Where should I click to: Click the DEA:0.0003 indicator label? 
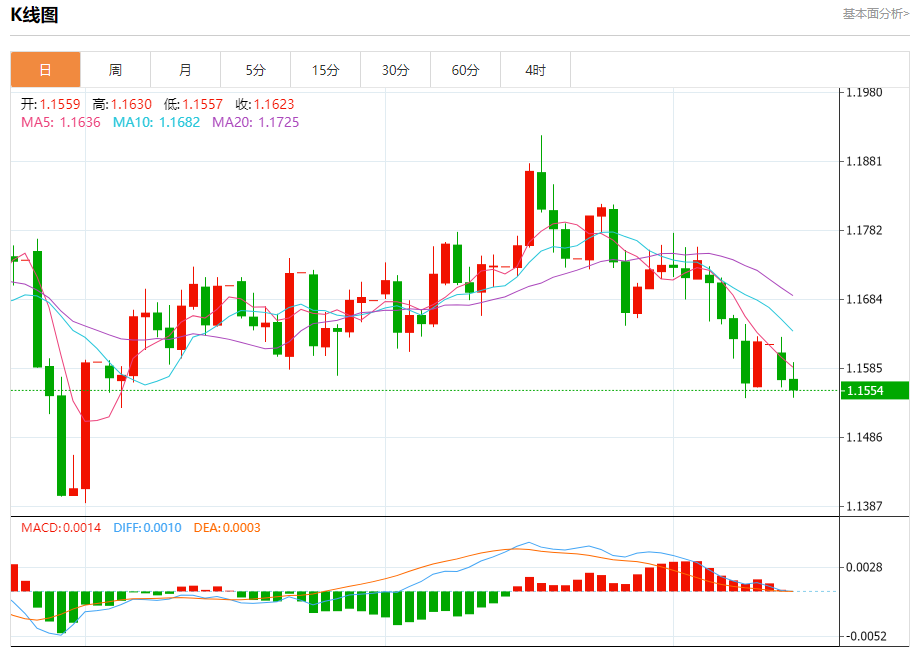click(227, 528)
